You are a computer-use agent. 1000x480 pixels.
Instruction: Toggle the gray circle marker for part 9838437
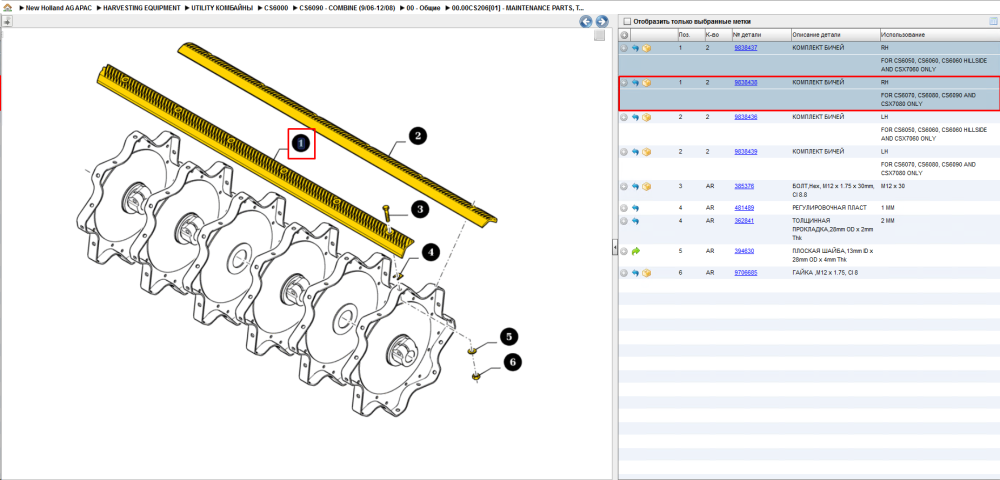coord(624,48)
